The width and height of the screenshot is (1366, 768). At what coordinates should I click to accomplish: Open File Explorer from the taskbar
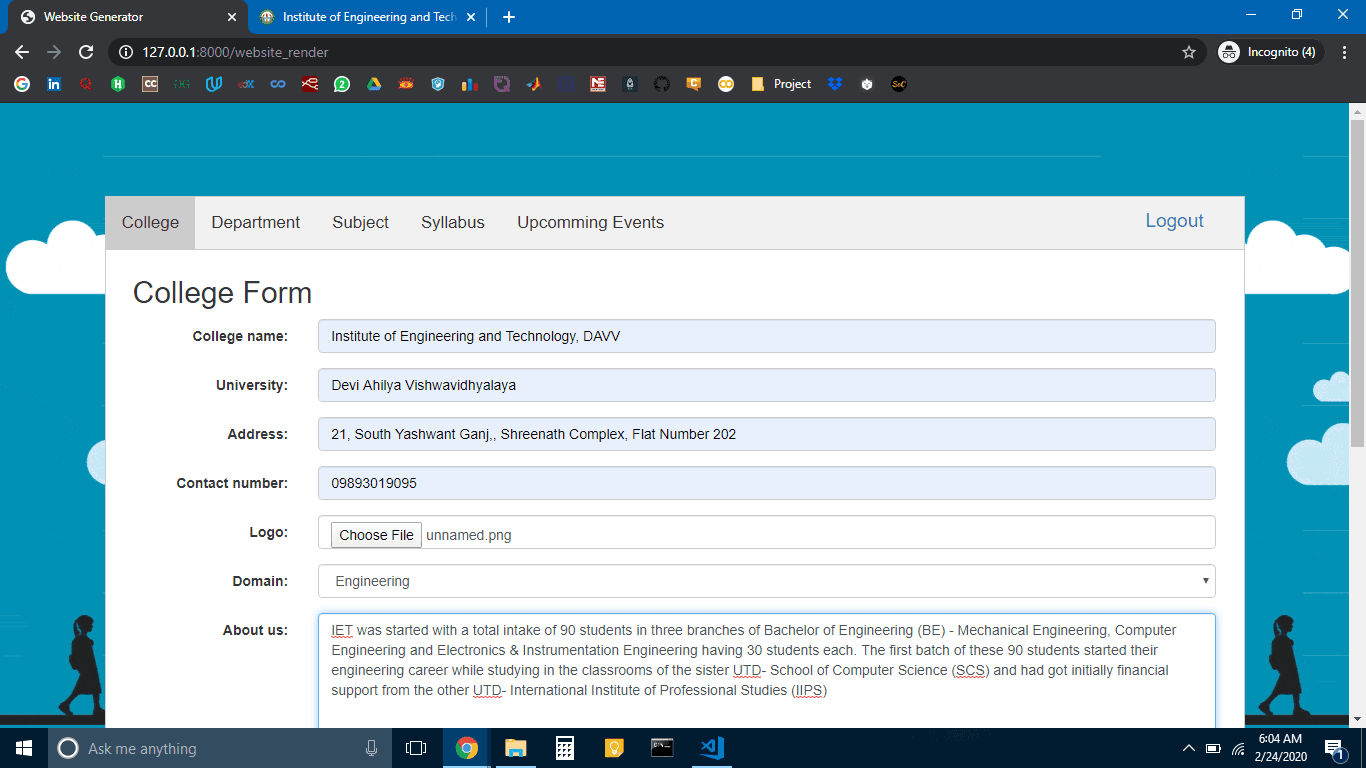(515, 748)
